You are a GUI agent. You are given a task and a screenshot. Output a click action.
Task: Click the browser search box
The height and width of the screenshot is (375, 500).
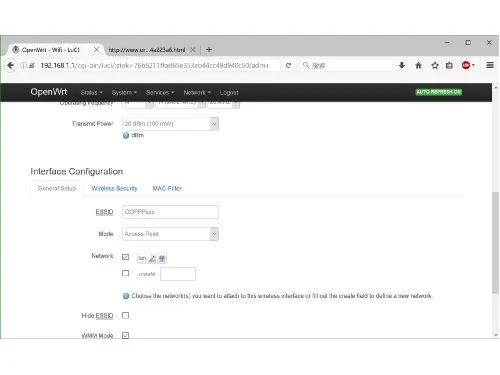coord(347,65)
